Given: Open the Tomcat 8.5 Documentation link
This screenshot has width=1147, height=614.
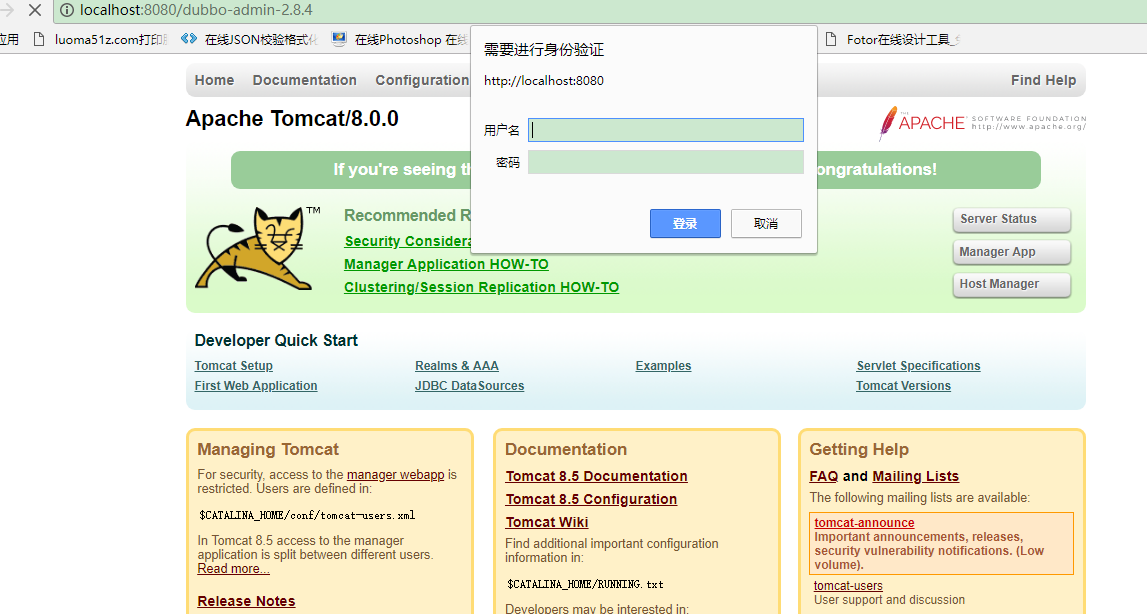Looking at the screenshot, I should point(596,476).
